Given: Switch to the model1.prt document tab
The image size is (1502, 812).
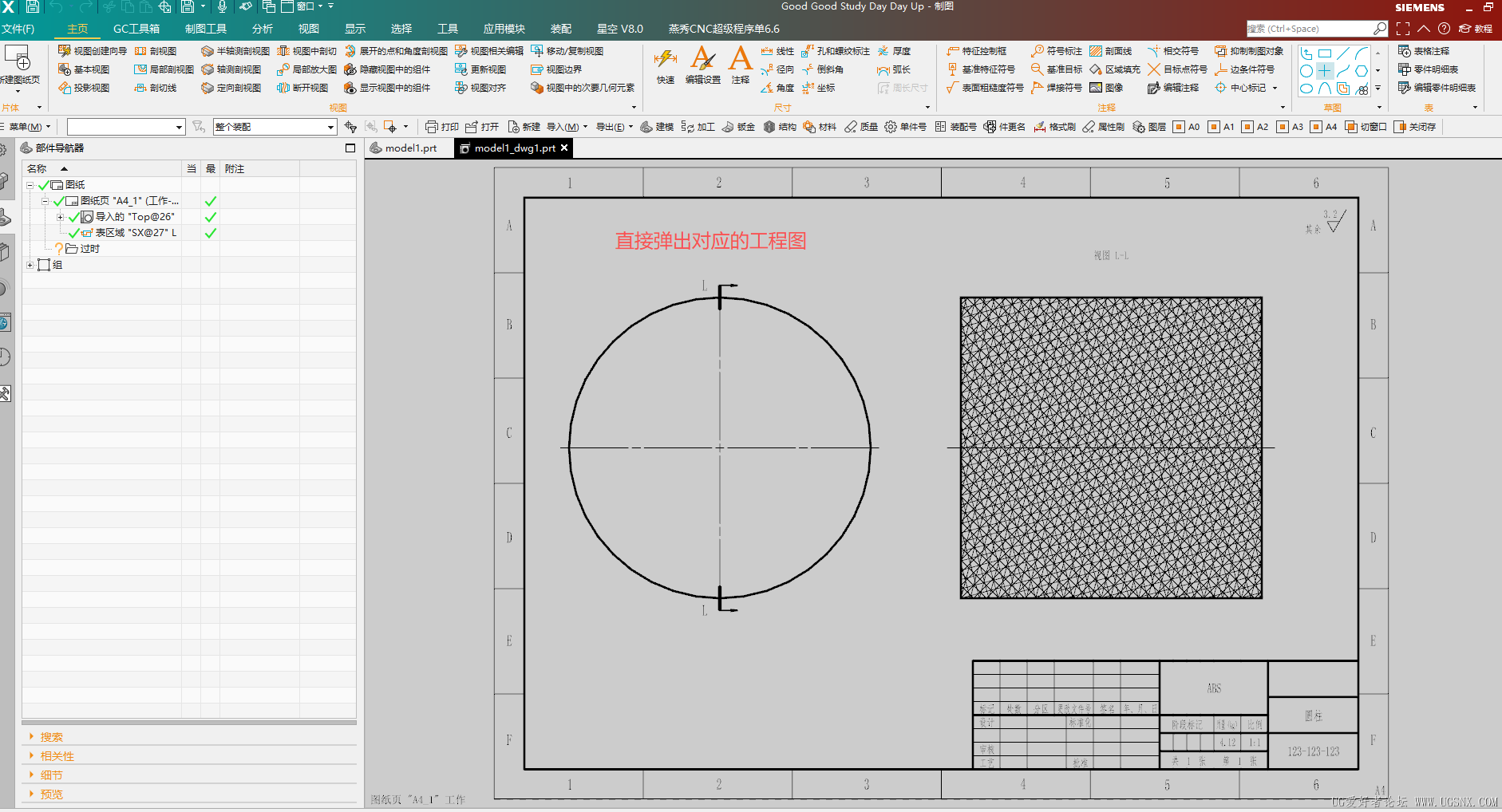Looking at the screenshot, I should (404, 148).
